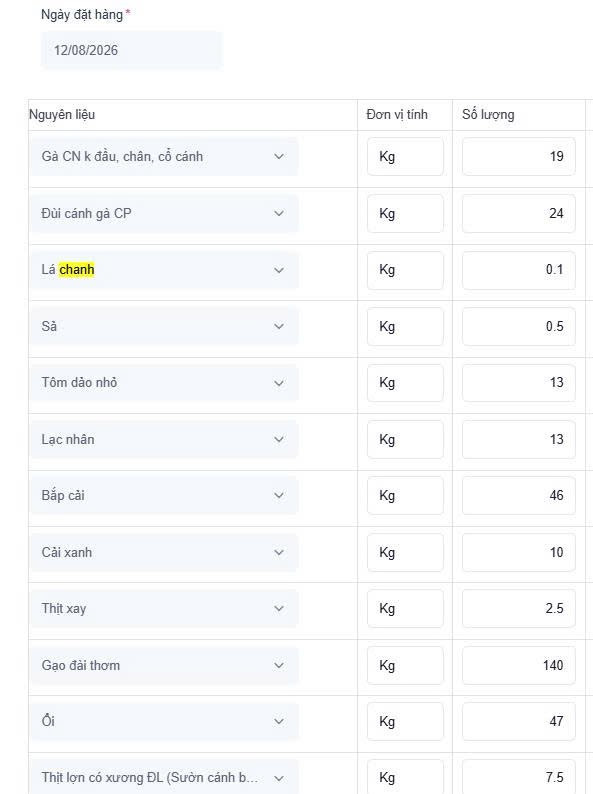Expand the Bắp cải dropdown

click(x=164, y=495)
